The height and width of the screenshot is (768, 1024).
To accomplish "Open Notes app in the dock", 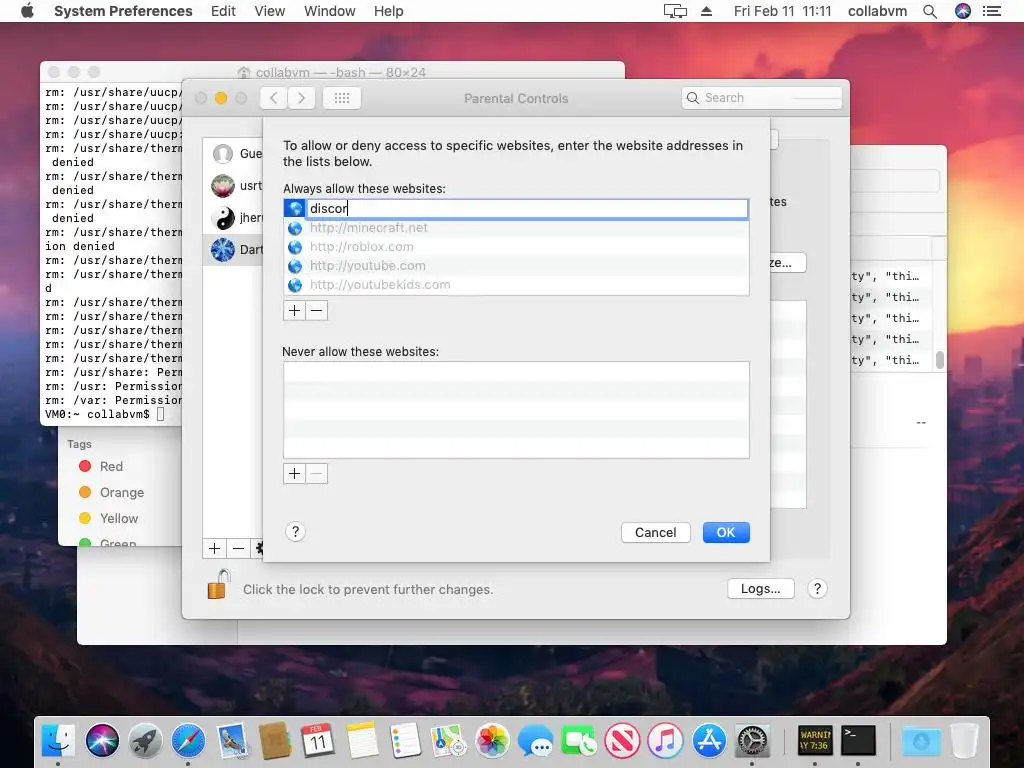I will pyautogui.click(x=362, y=741).
